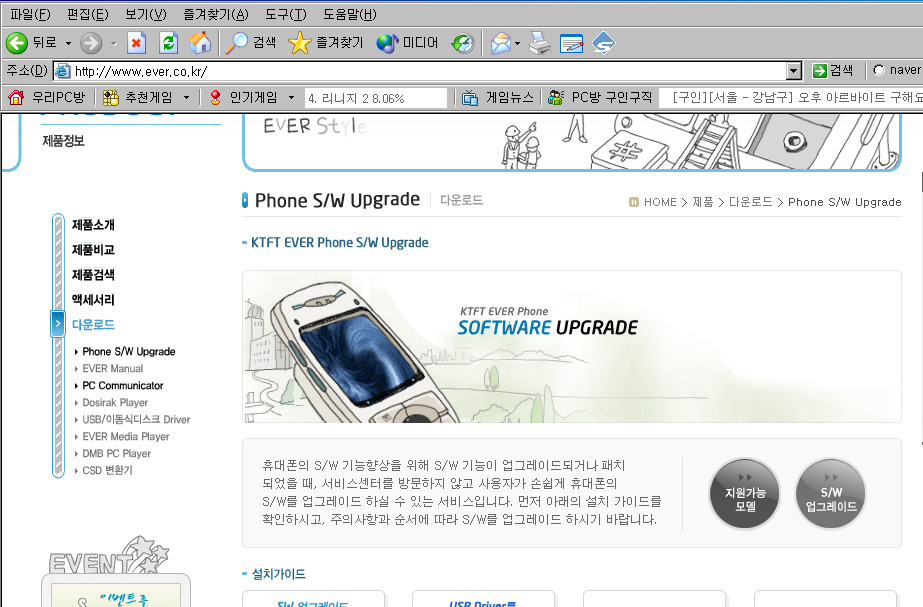Open the 즐겨찾기(A) menu
Image resolution: width=923 pixels, height=607 pixels.
coord(216,14)
